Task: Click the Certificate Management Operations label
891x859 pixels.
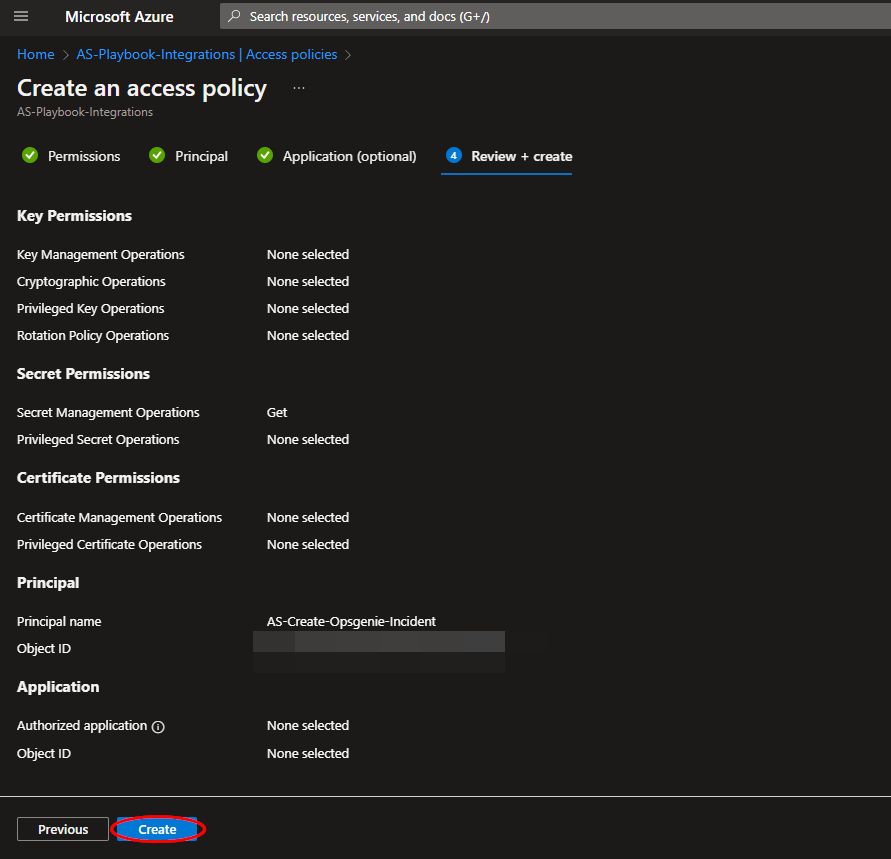Action: pyautogui.click(x=119, y=518)
